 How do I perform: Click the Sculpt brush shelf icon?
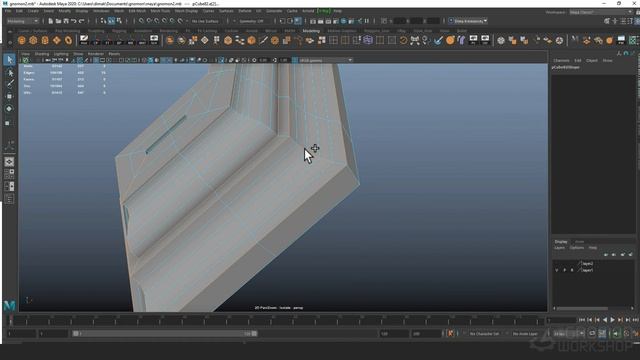[x=438, y=40]
